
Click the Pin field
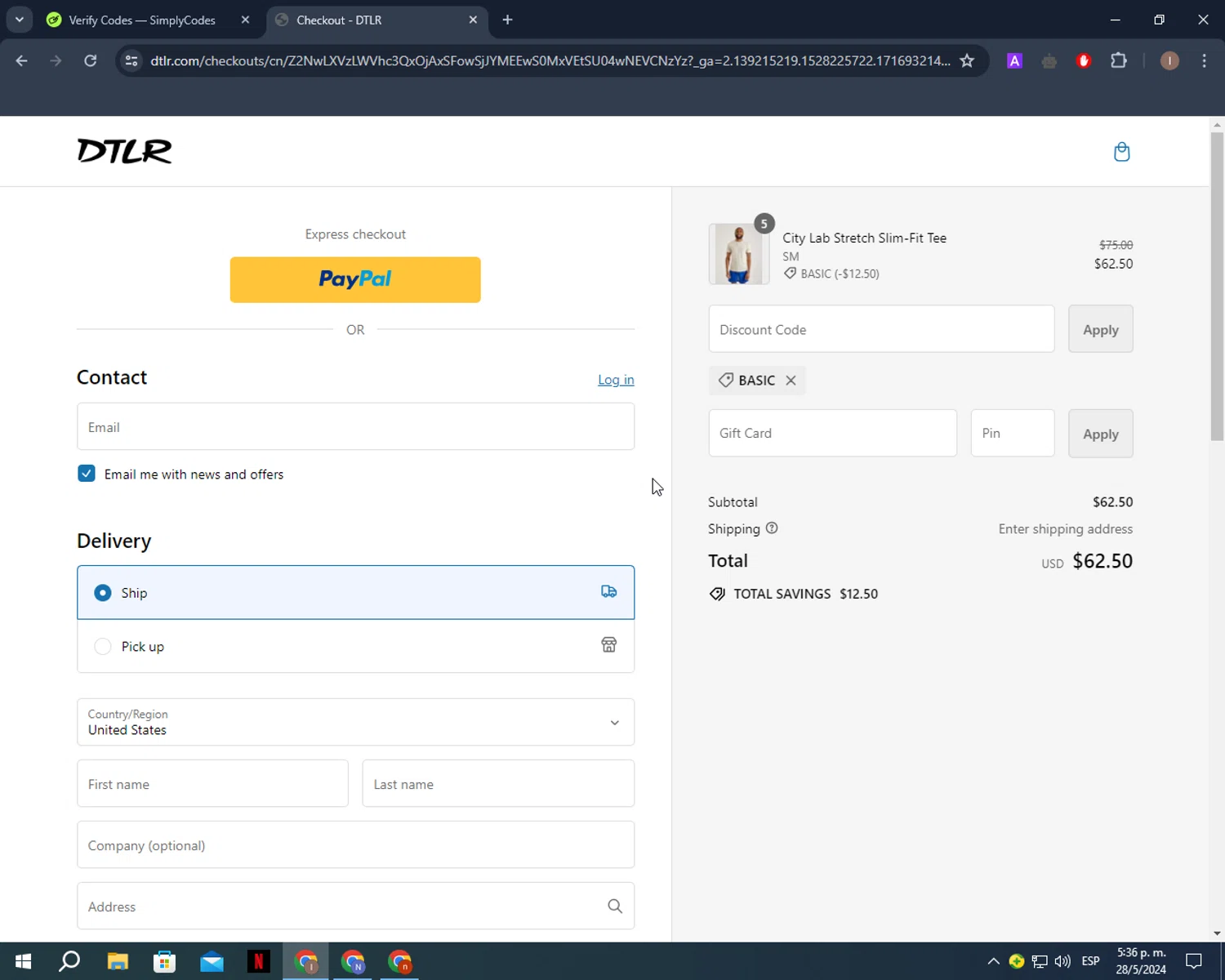click(1013, 433)
